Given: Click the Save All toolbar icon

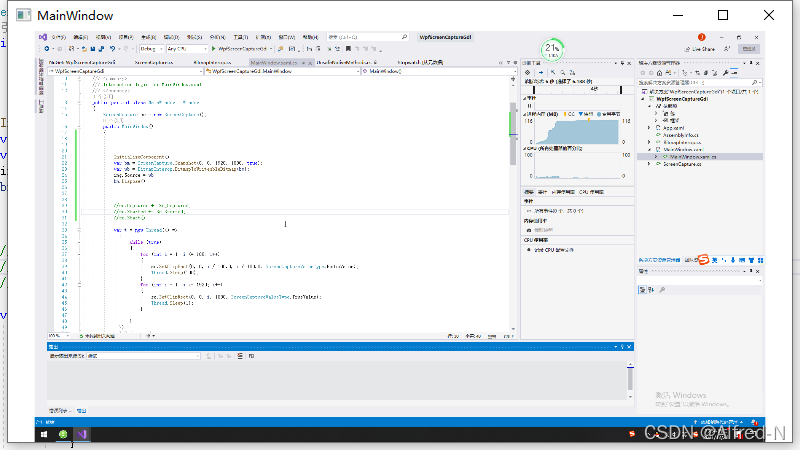Looking at the screenshot, I should click(101, 49).
